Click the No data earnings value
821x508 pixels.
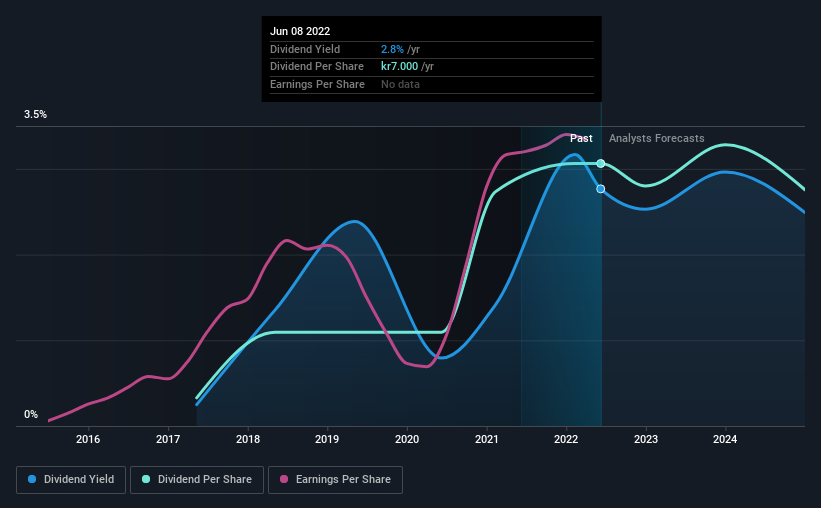click(x=400, y=84)
